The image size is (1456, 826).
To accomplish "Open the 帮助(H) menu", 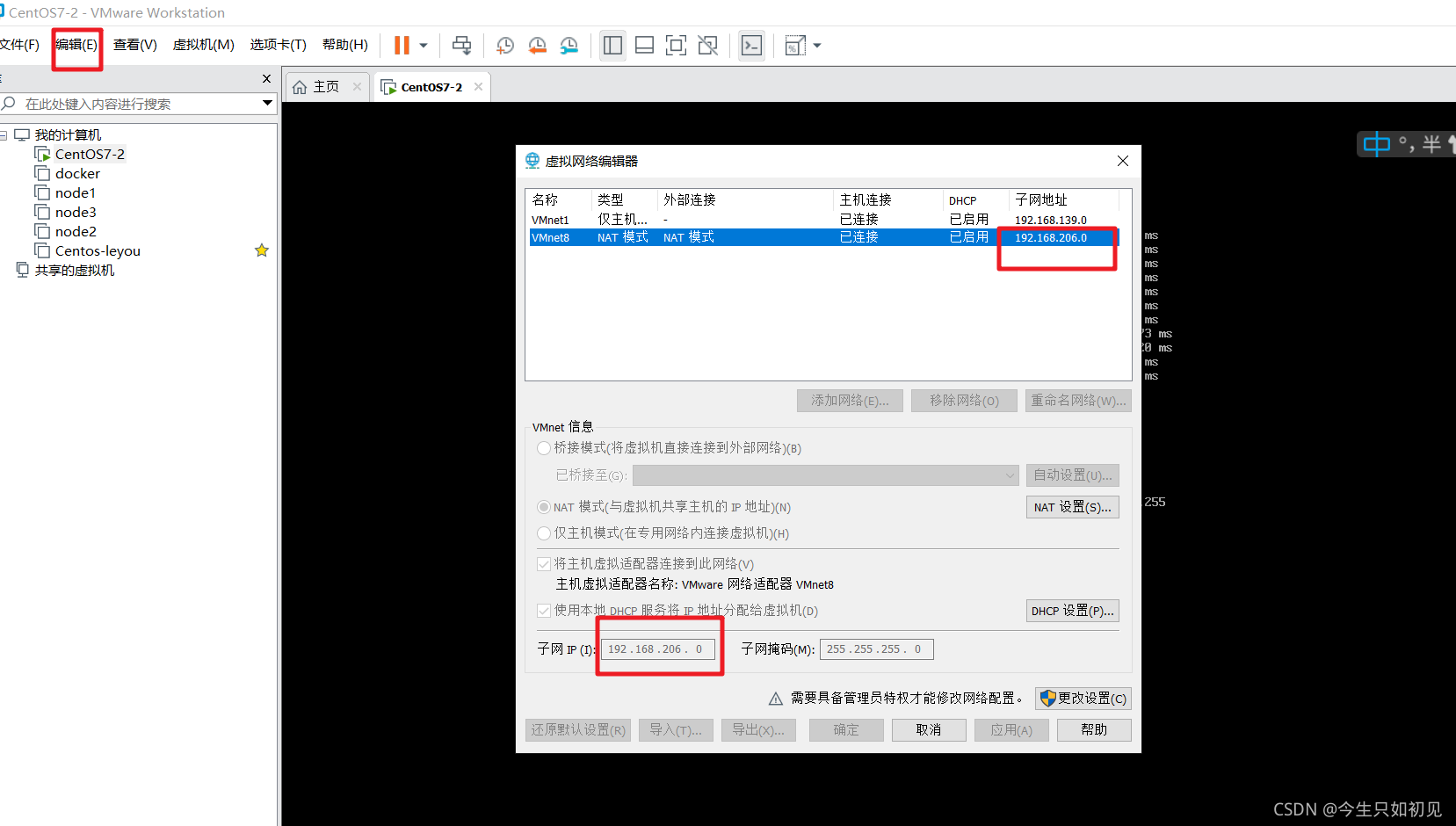I will [x=345, y=45].
